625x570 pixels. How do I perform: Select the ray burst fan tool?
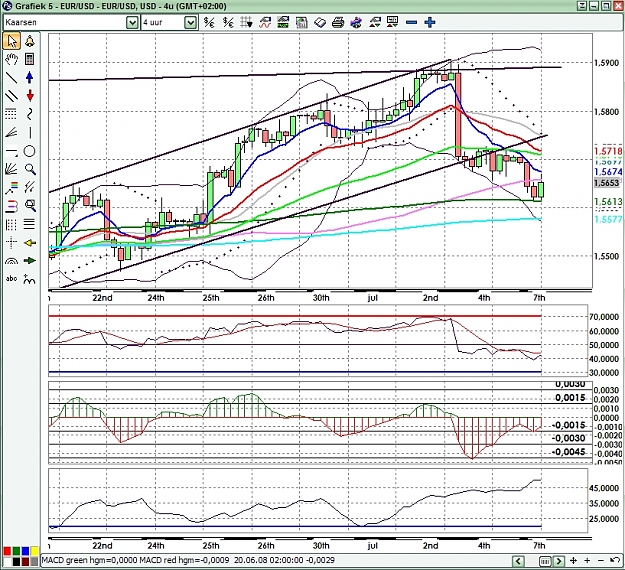tap(12, 169)
